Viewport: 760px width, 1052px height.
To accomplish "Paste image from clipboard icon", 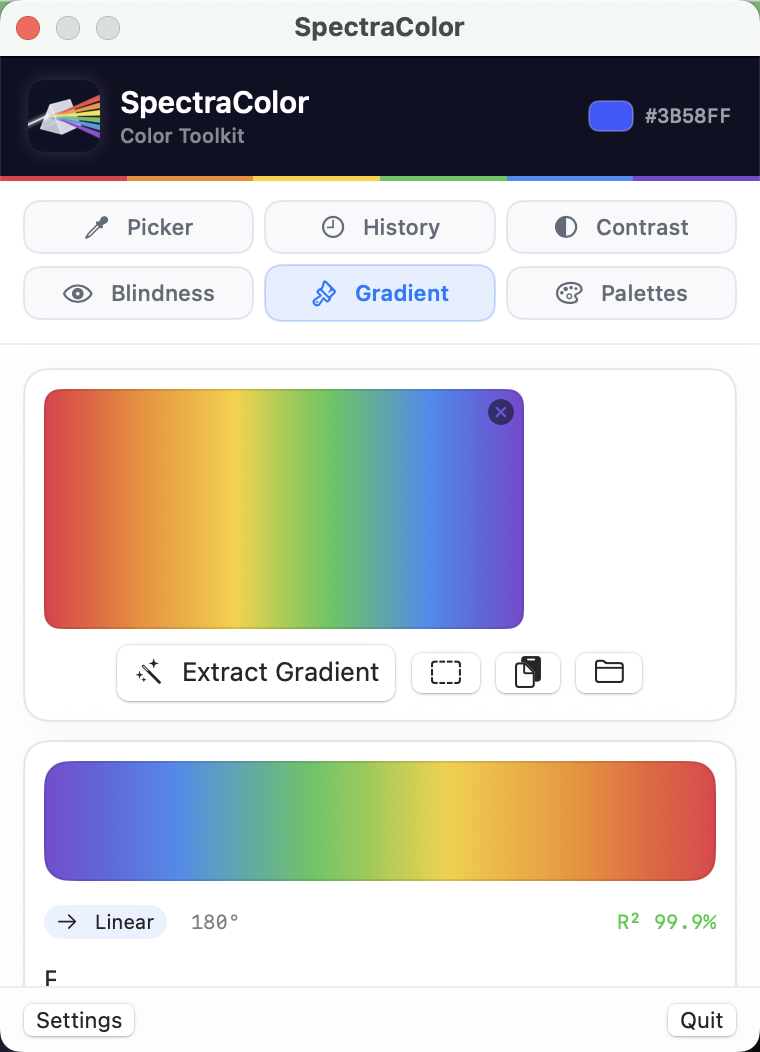I will pos(528,673).
